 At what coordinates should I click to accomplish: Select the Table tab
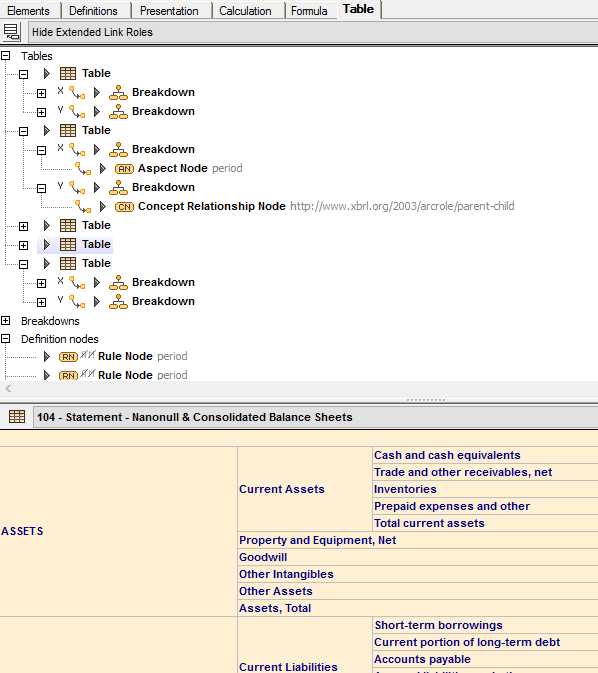point(358,9)
